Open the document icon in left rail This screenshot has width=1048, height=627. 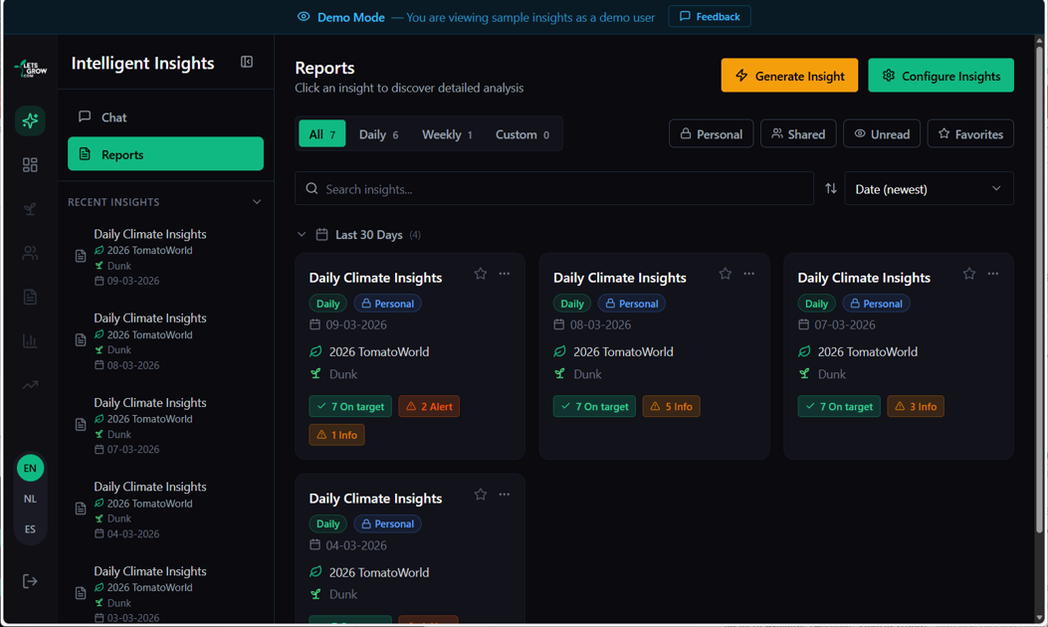point(30,297)
